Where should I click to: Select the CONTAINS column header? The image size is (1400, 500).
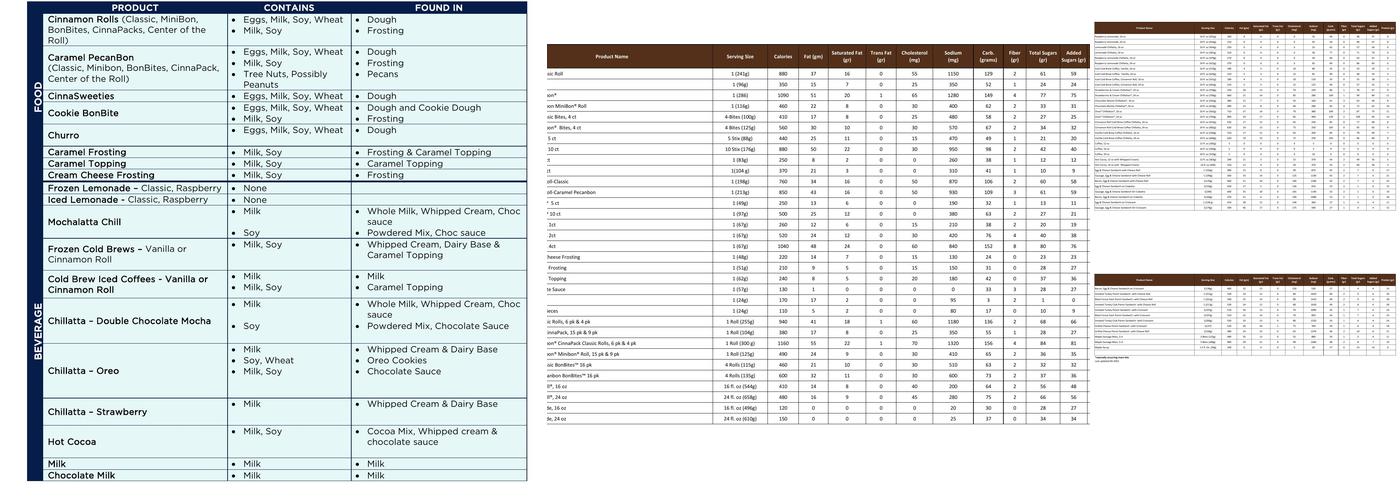pyautogui.click(x=289, y=7)
